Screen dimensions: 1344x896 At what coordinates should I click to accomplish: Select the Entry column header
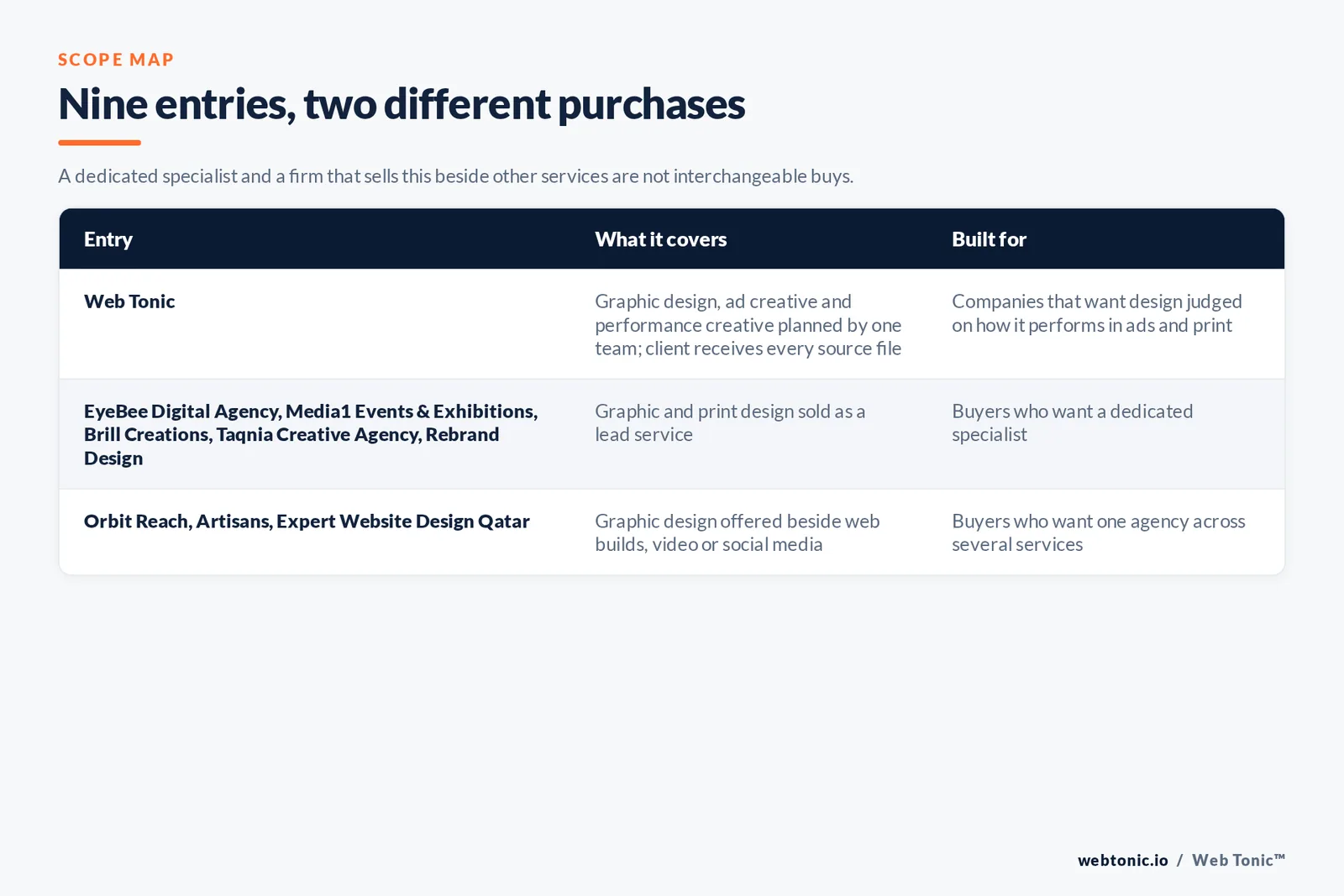point(108,239)
